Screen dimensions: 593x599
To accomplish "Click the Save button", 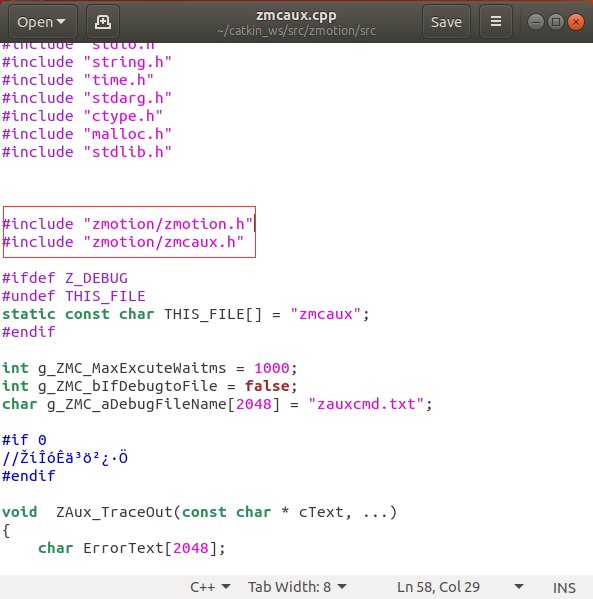I will coord(446,22).
